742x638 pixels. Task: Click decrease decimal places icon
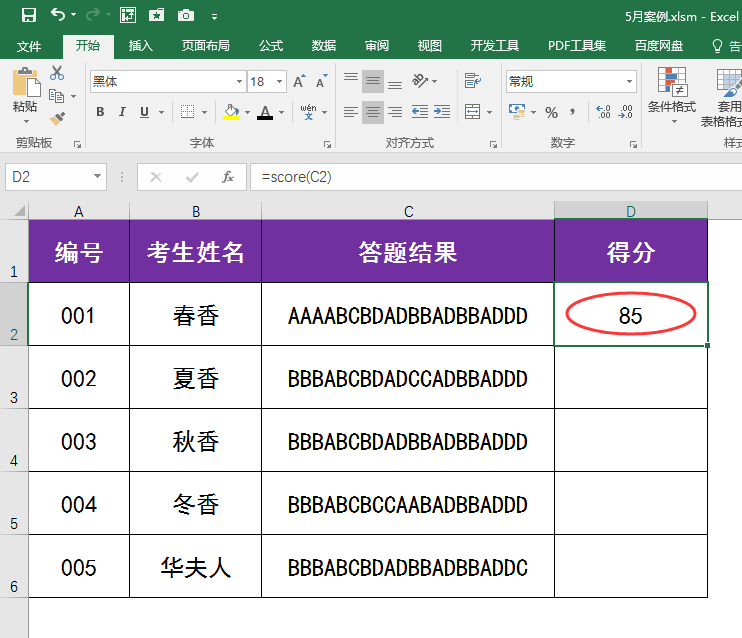click(626, 112)
